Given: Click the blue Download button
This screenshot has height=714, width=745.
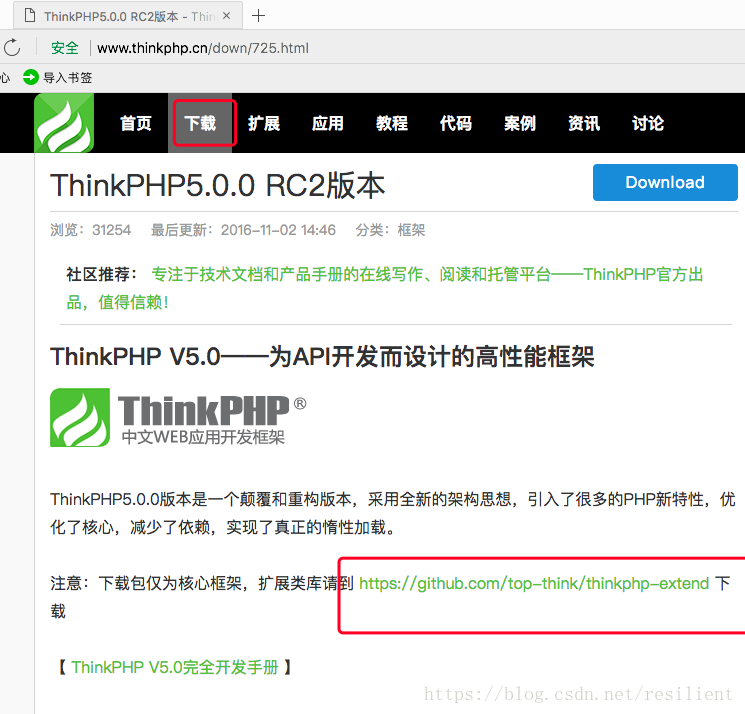Looking at the screenshot, I should pos(665,182).
